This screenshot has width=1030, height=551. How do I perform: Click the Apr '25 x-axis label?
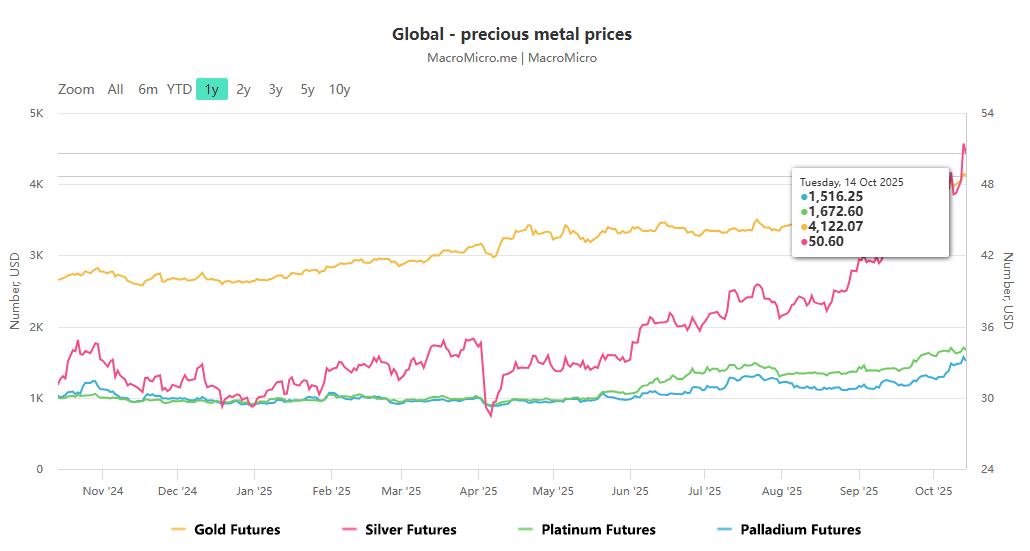pos(478,491)
